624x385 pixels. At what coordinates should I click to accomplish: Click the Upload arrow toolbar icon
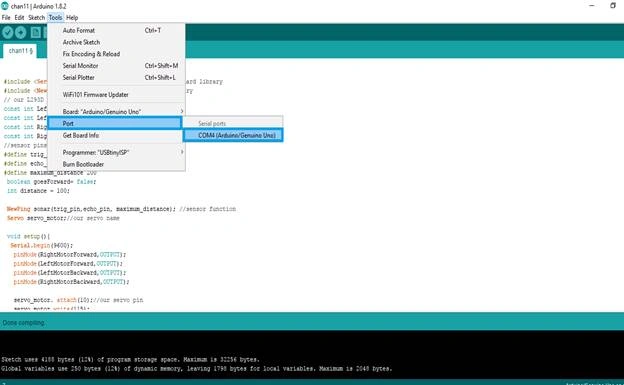(21, 32)
